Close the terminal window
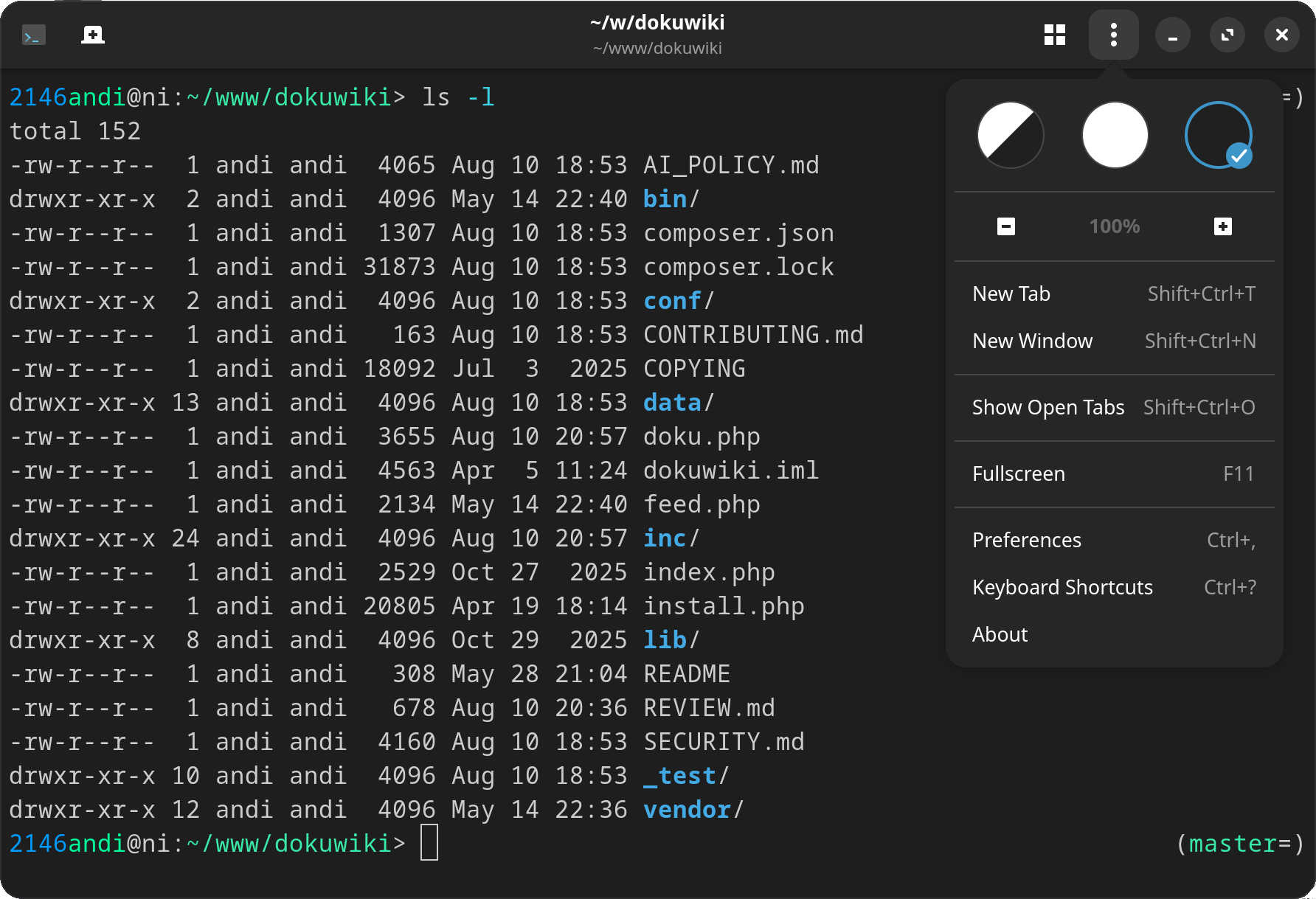The width and height of the screenshot is (1316, 899). (1282, 35)
